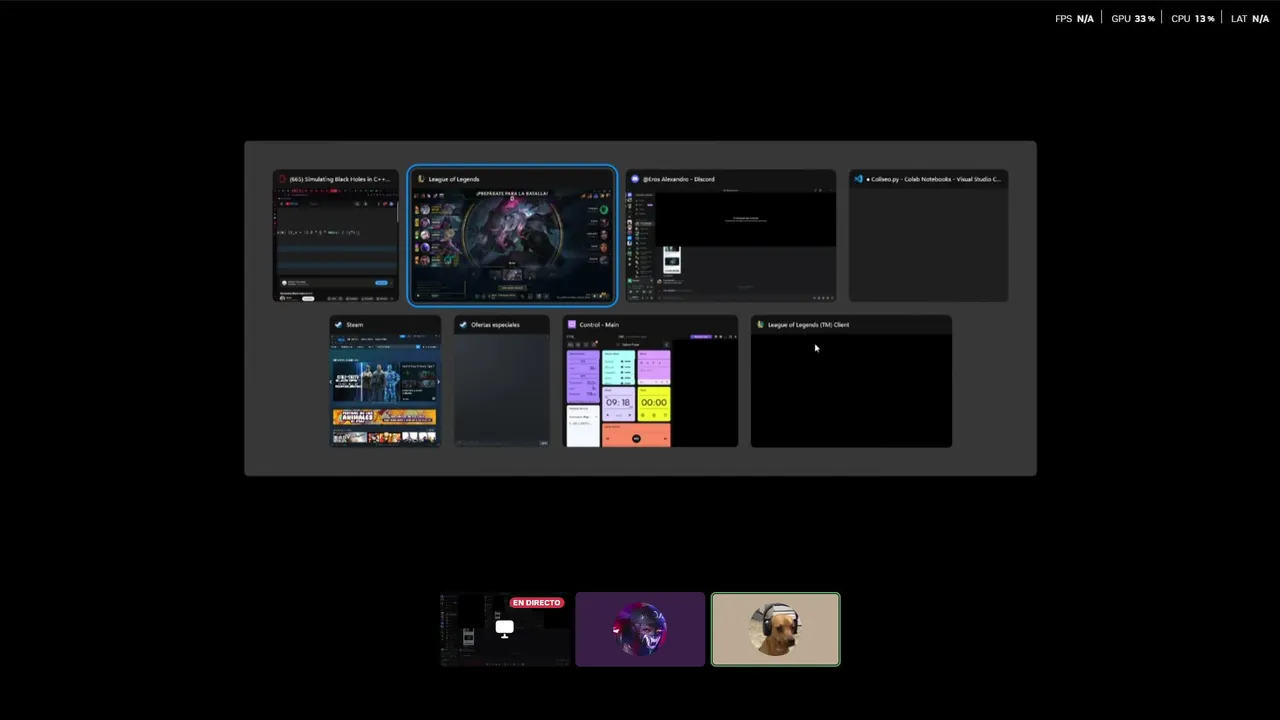Click the Steam icon next to Steam title
Screen dimensions: 1280x720
(x=339, y=325)
